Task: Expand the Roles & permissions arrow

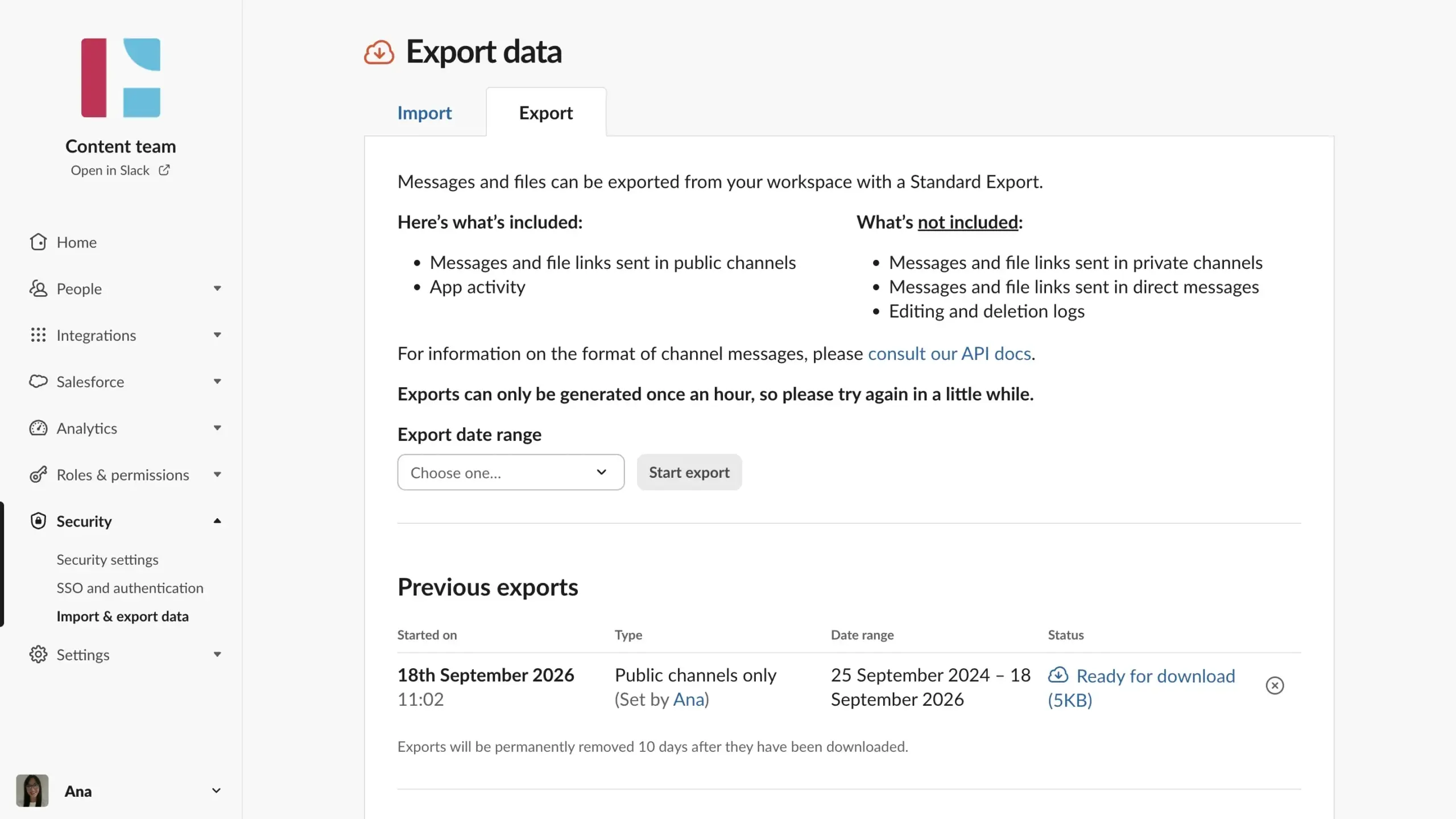Action: [x=217, y=474]
